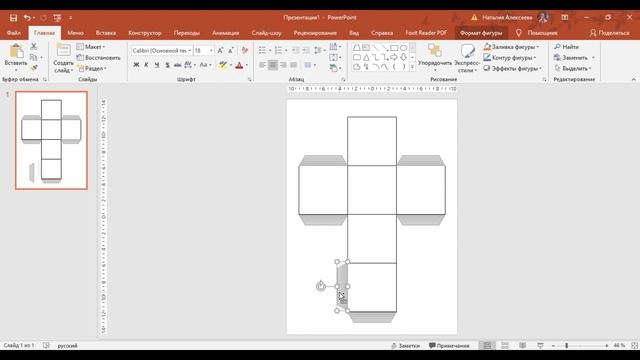
Task: Decrease font size with the smaller A icon
Action: pos(231,51)
